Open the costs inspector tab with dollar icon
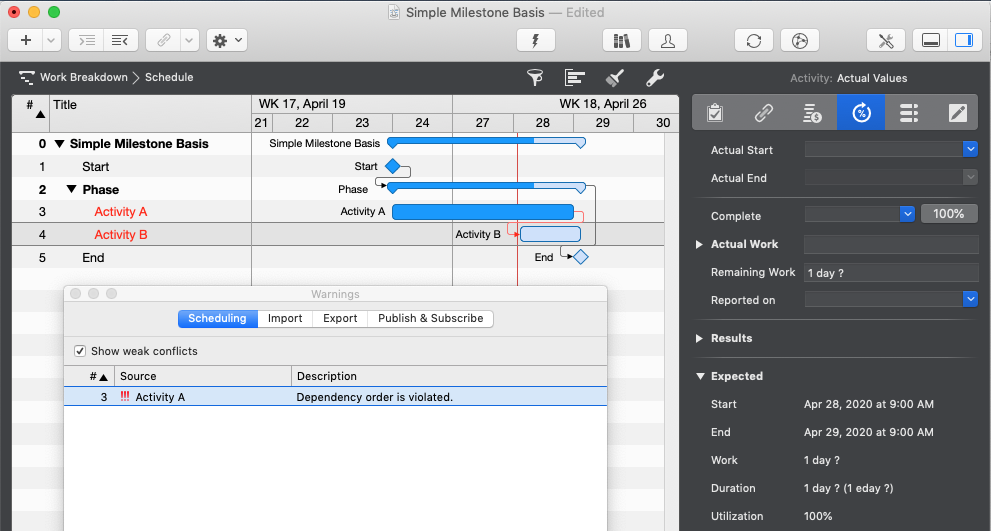The width and height of the screenshot is (991, 531). (x=812, y=113)
